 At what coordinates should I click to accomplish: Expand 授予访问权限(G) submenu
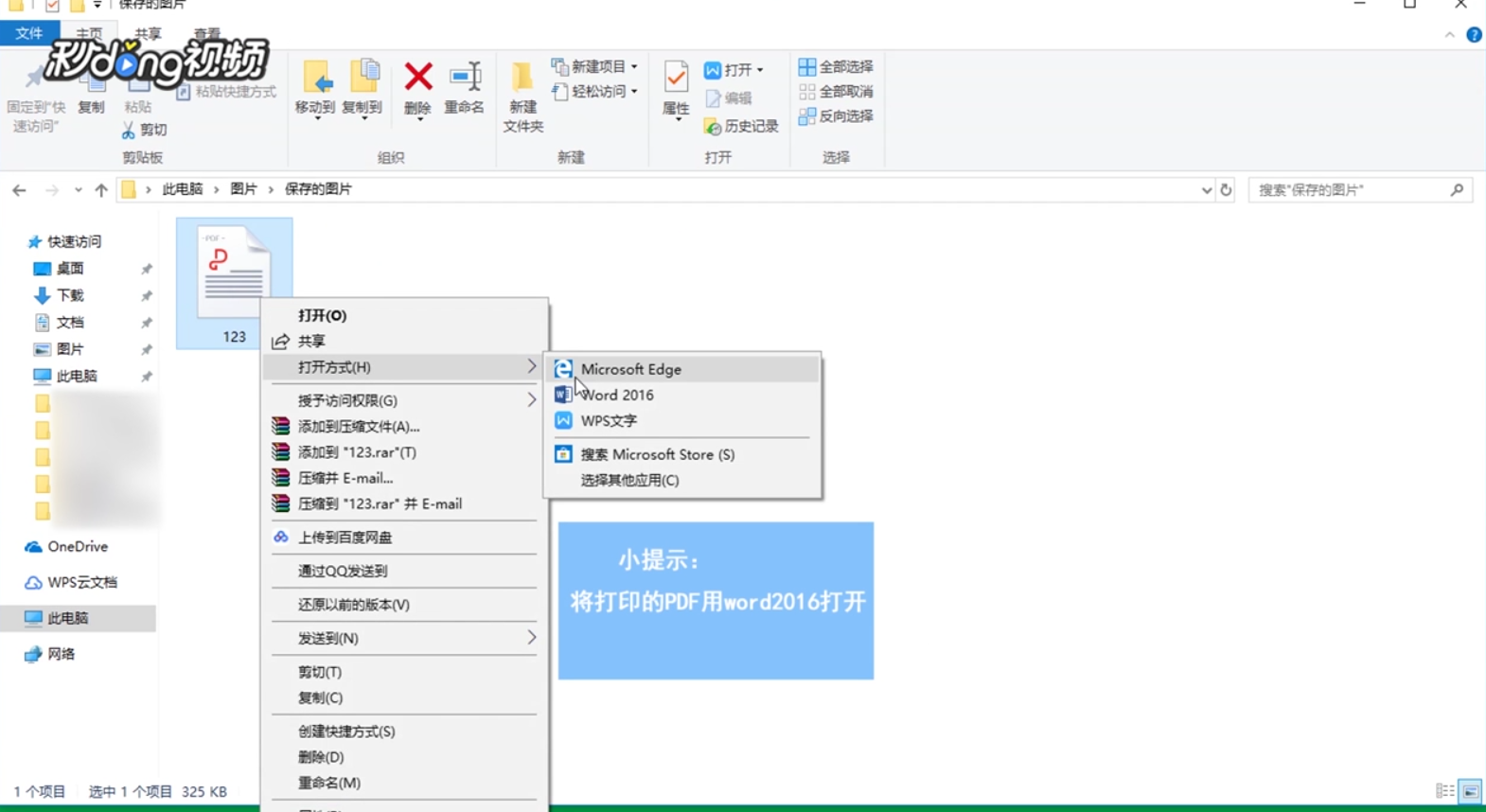tap(404, 400)
